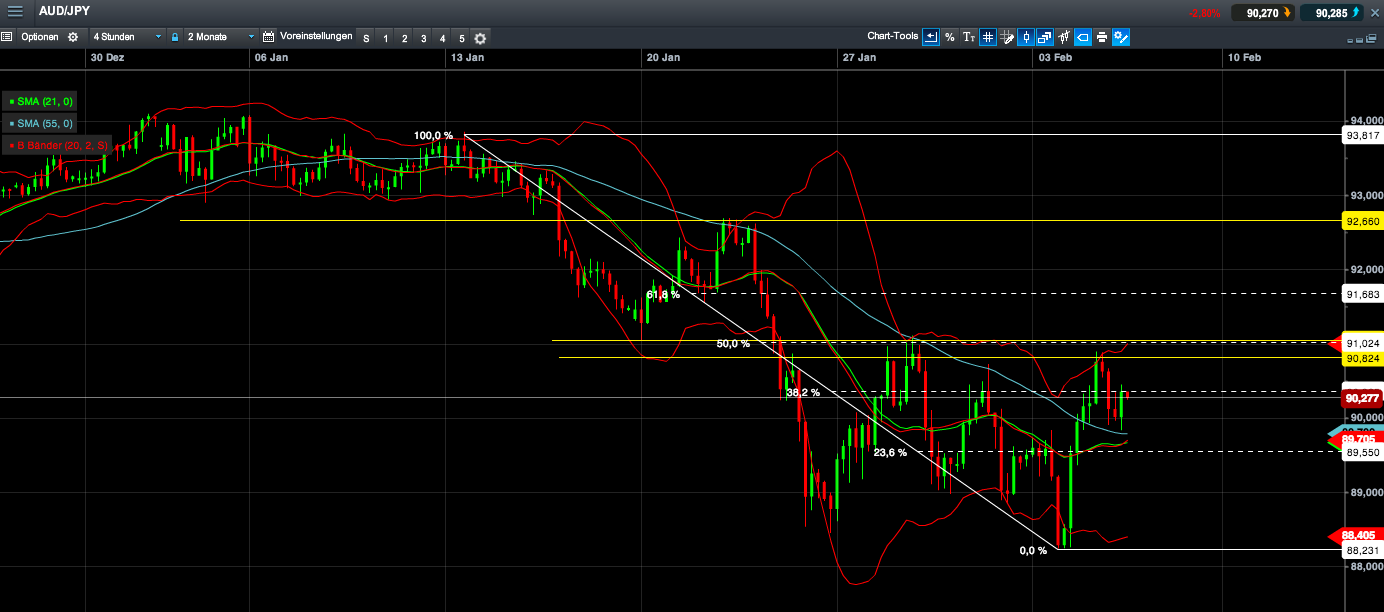Open presets gear settings after preset 5
This screenshot has width=1384, height=612.
pos(480,38)
